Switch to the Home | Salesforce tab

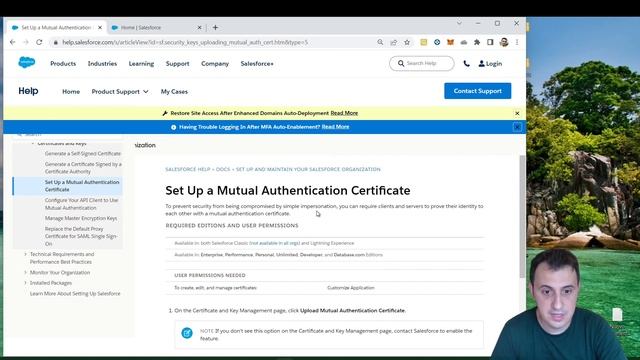(x=156, y=27)
